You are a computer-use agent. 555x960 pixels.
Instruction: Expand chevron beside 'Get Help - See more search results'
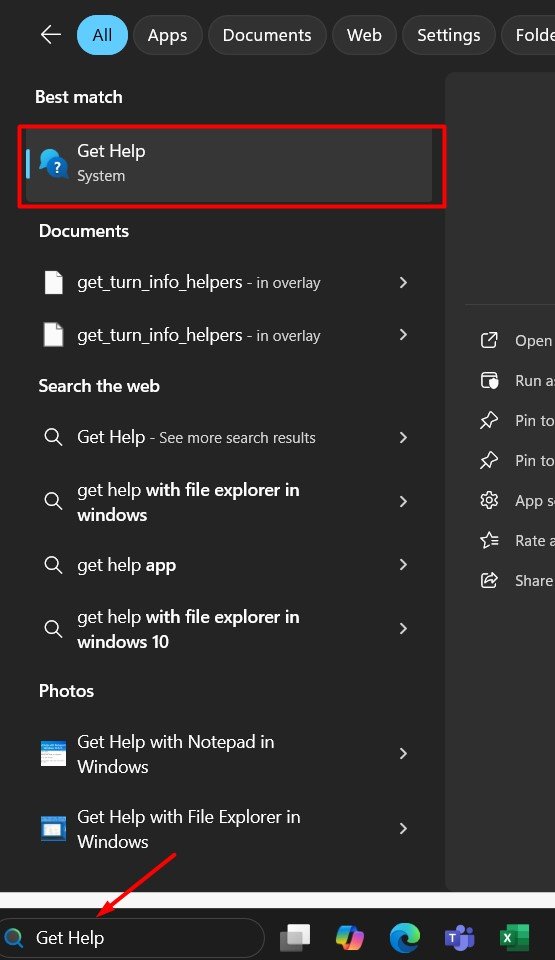(403, 437)
